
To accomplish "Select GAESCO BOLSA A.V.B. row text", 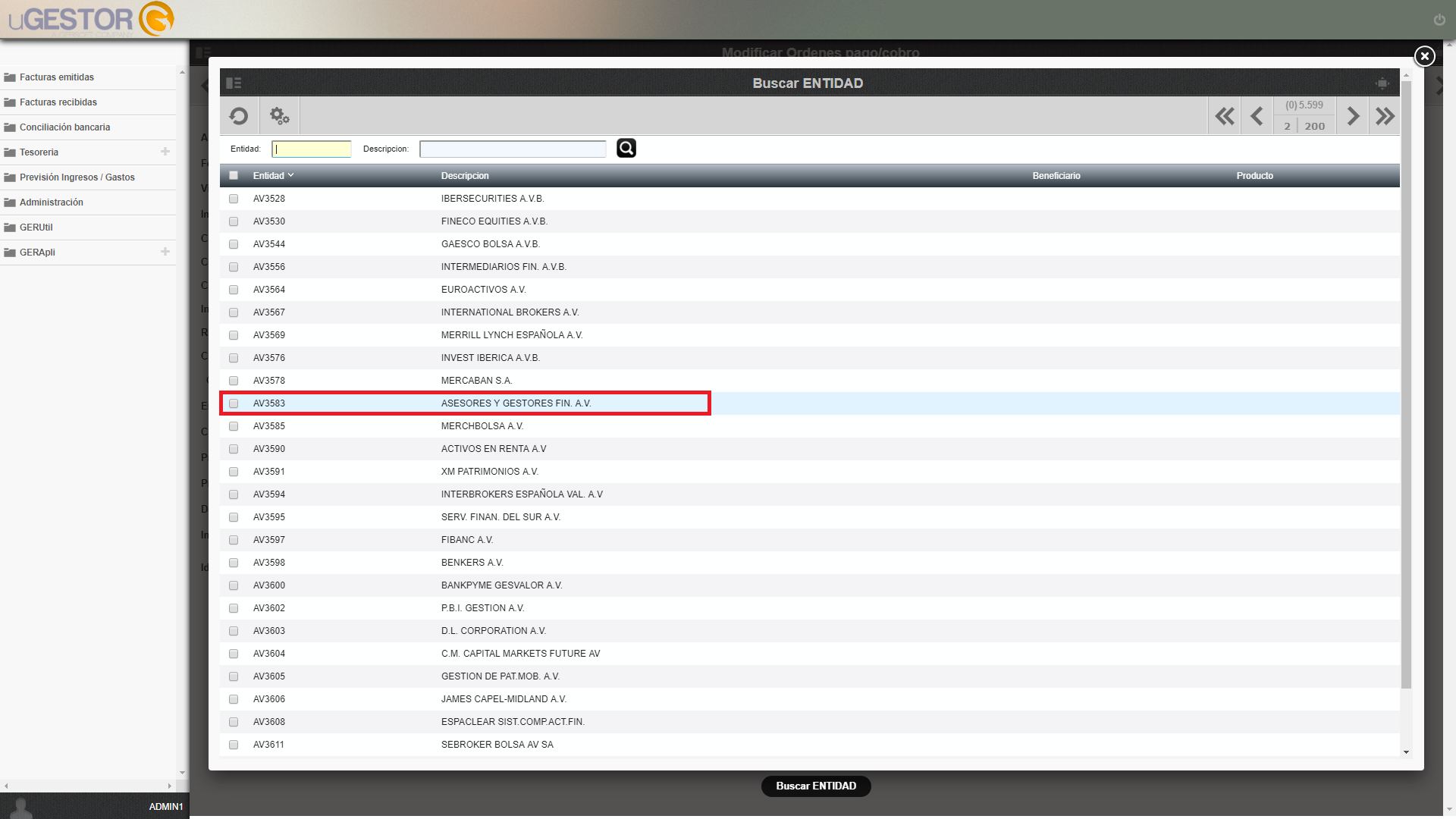I will (x=491, y=244).
